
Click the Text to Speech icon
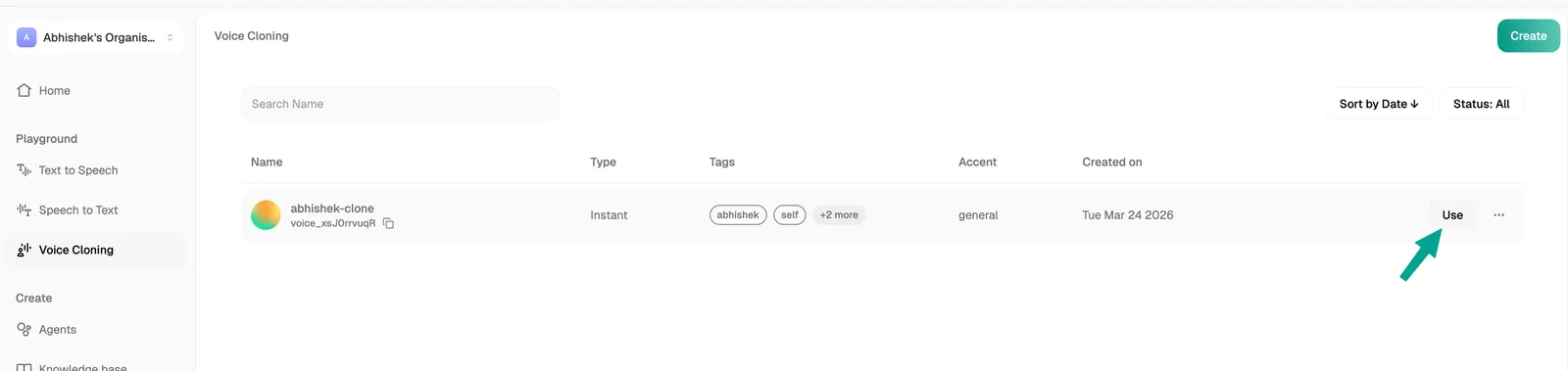(24, 170)
